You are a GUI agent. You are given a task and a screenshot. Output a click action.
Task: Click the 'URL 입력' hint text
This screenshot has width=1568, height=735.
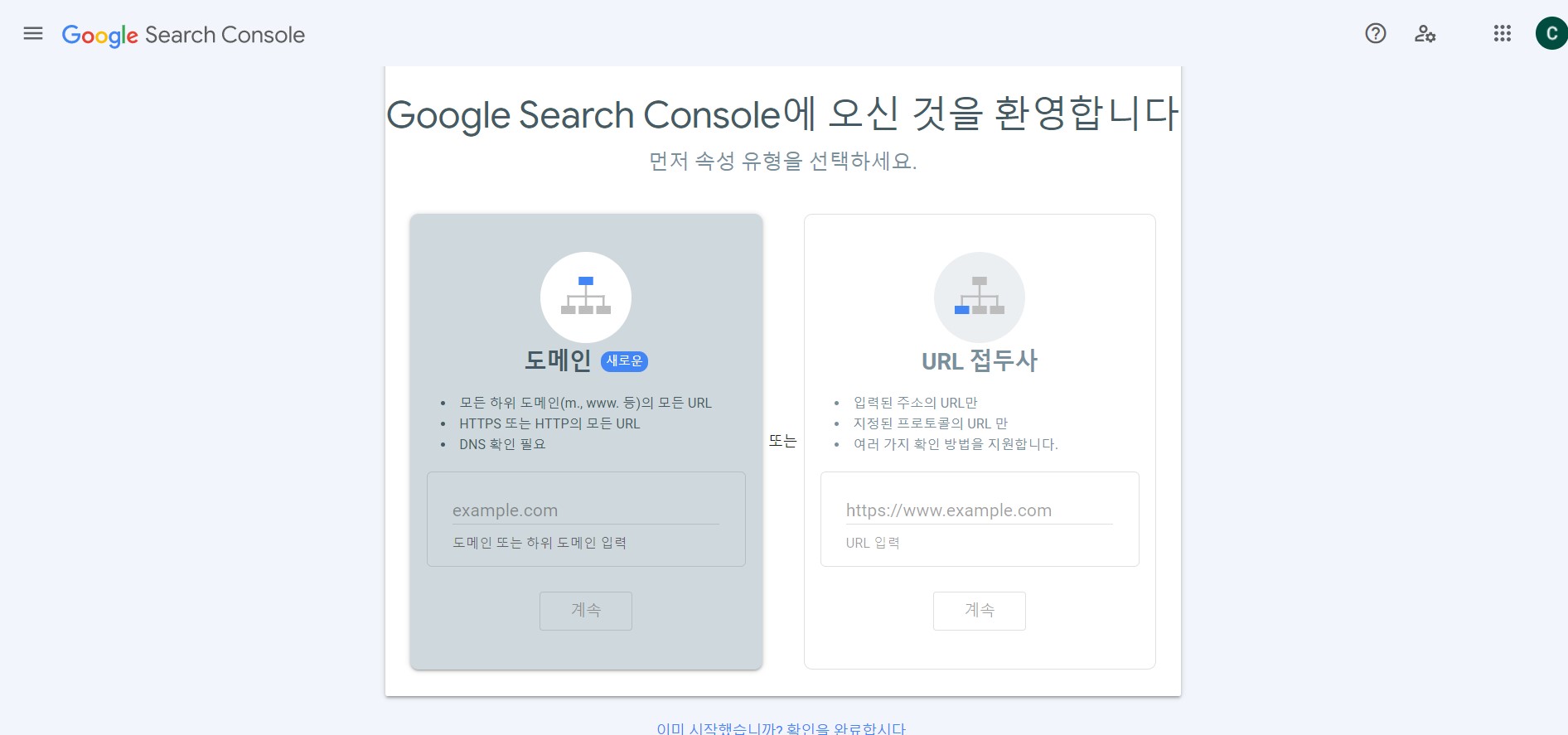pyautogui.click(x=873, y=543)
